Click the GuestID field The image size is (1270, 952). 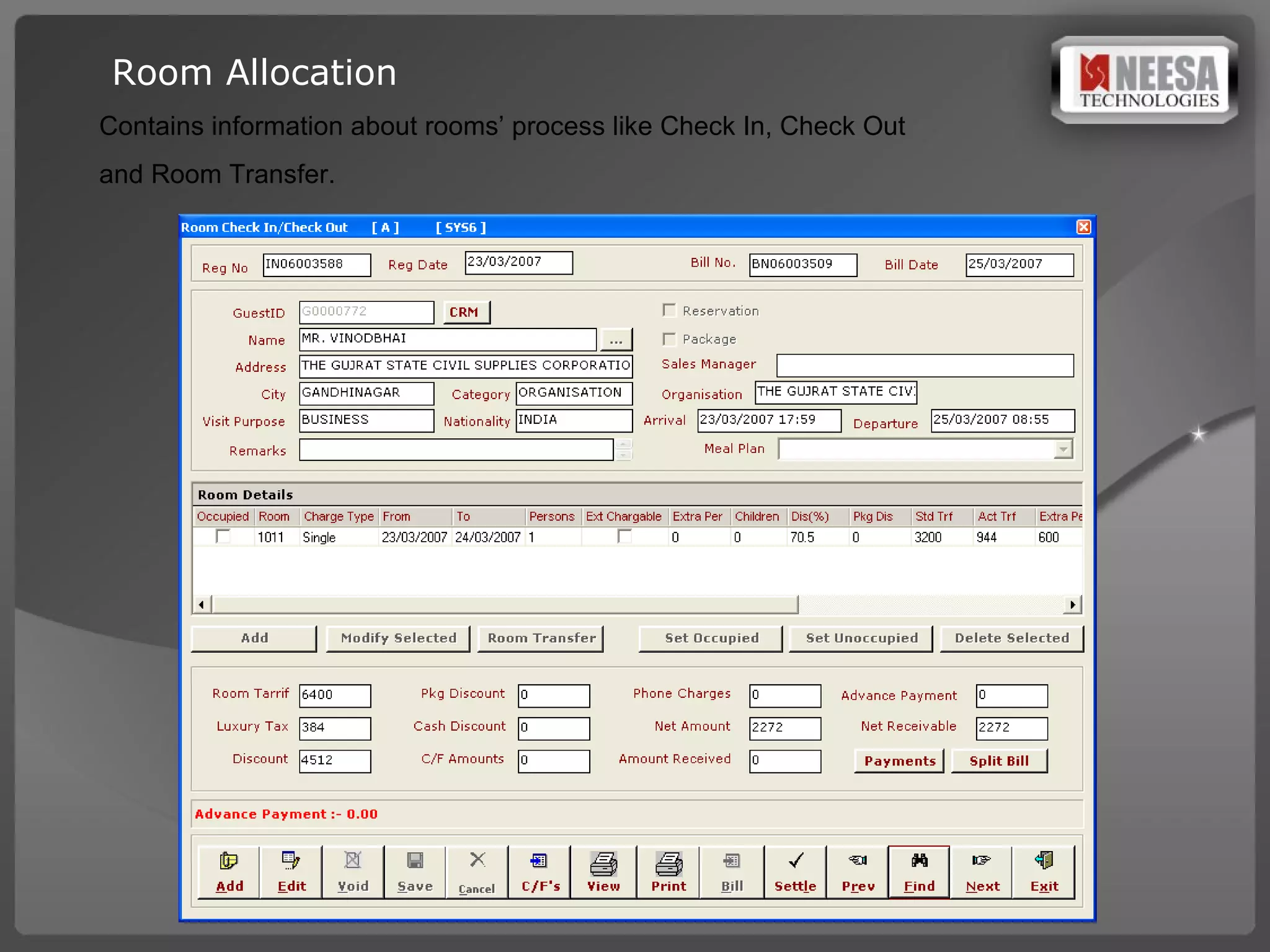[x=366, y=312]
